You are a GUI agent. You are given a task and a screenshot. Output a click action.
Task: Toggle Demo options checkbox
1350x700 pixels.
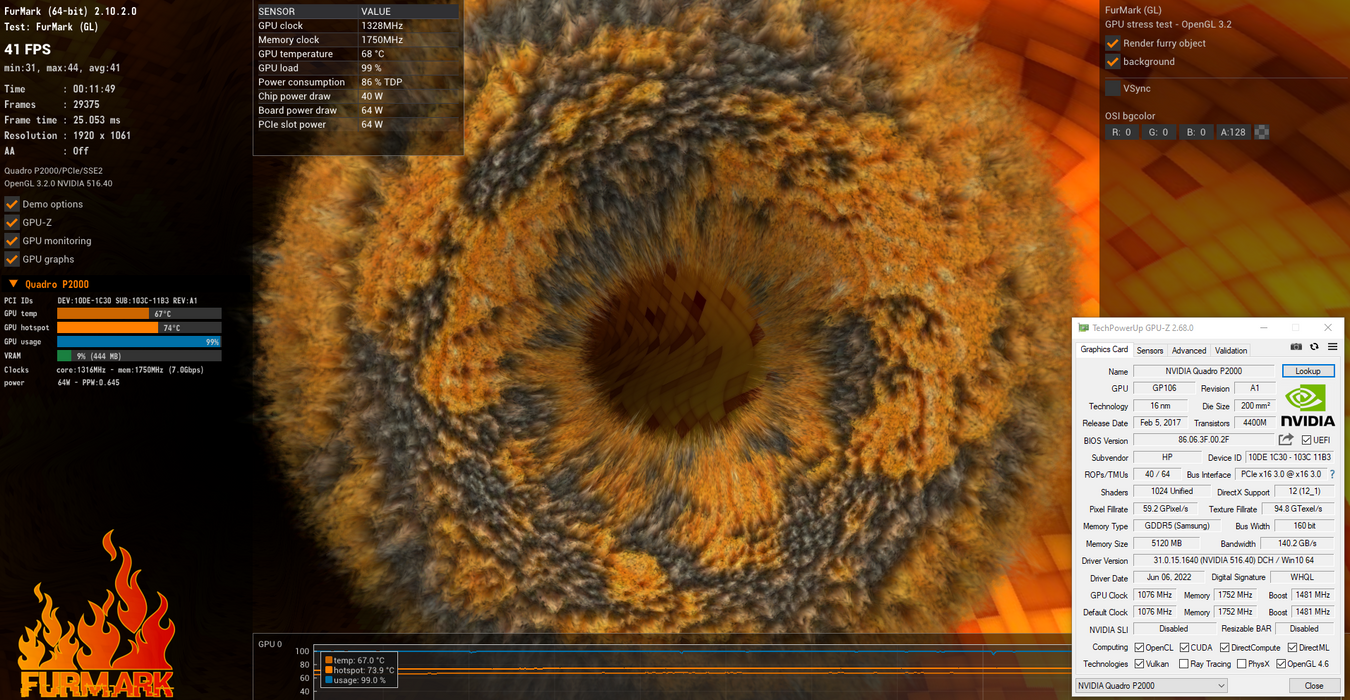pos(12,204)
